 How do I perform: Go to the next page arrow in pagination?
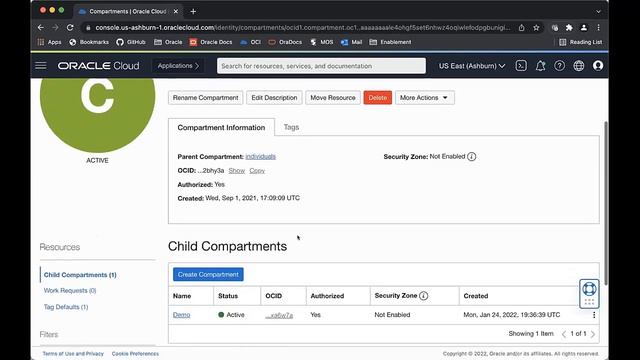(x=593, y=334)
